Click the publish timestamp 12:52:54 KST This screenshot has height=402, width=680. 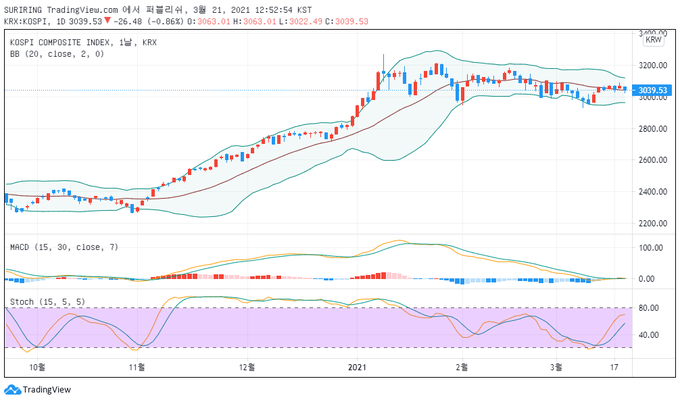click(x=284, y=10)
